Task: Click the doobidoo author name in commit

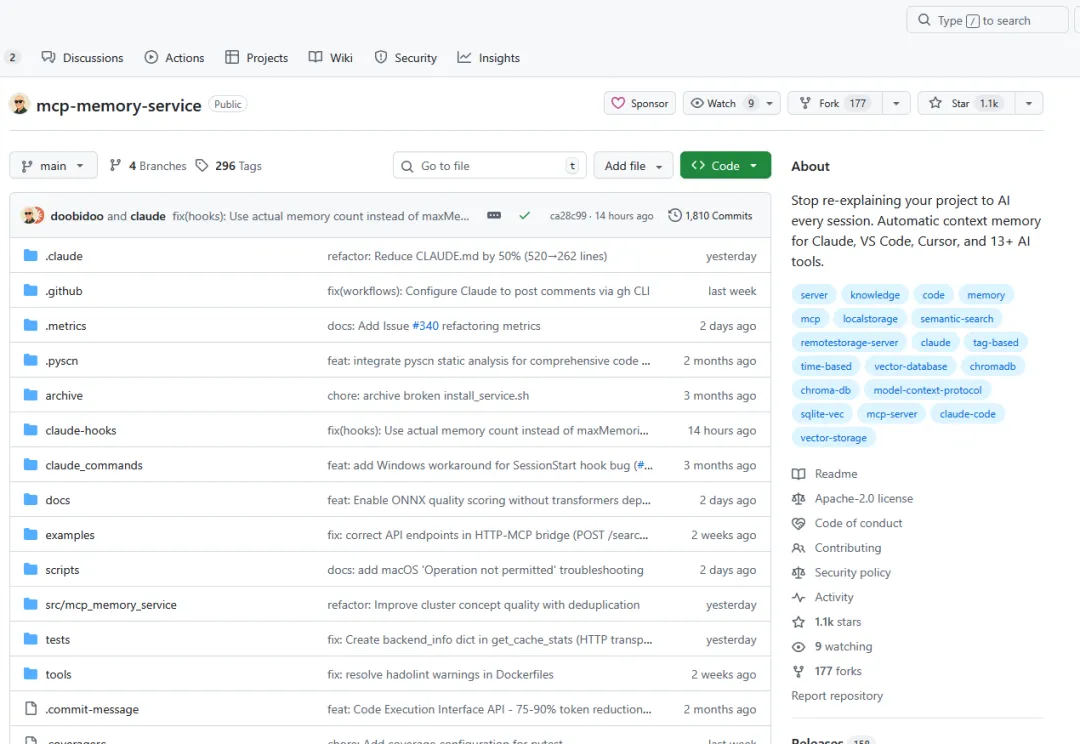Action: (x=76, y=216)
